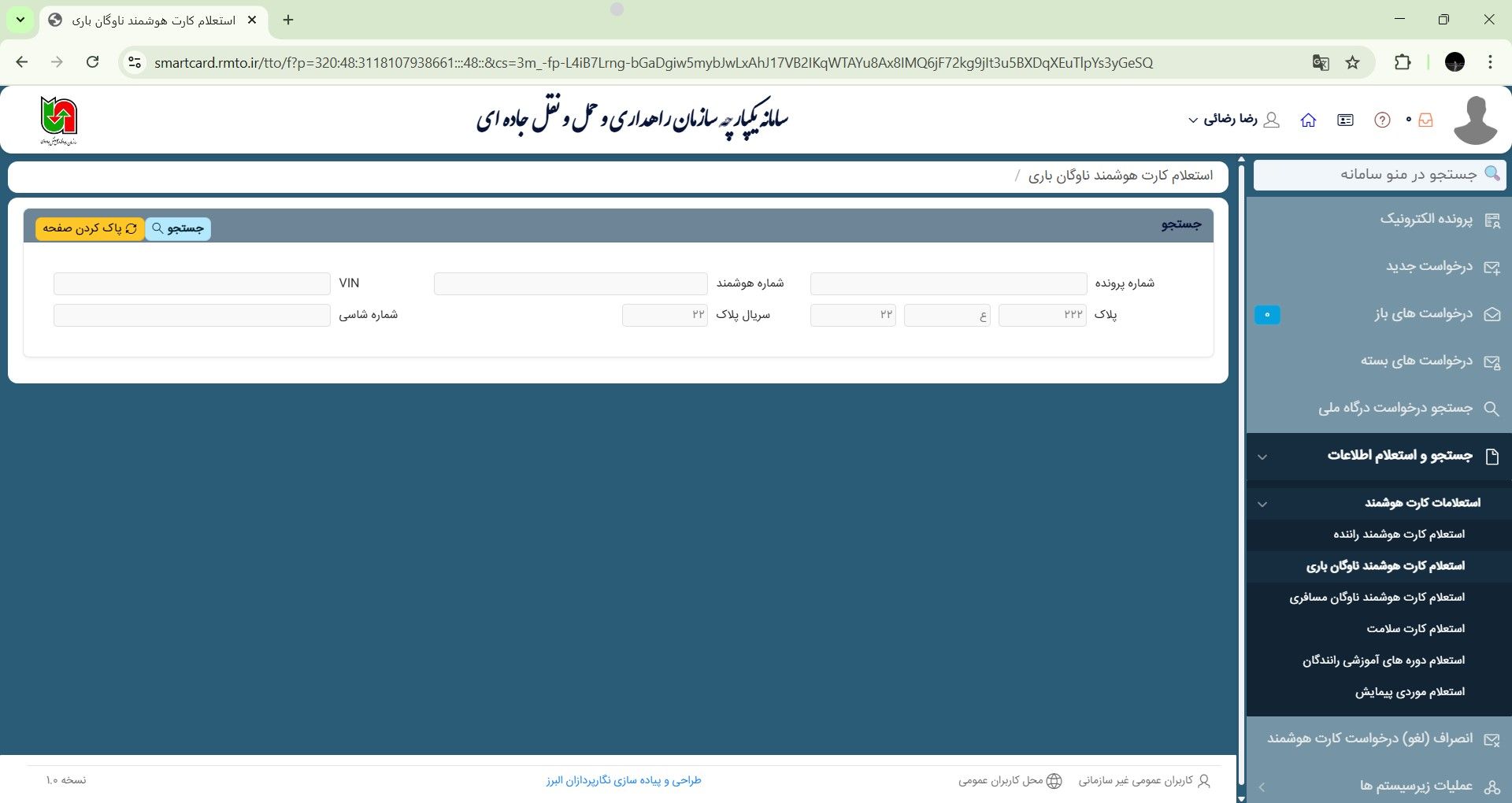The height and width of the screenshot is (803, 1512).
Task: Open the inbox messages icon in header
Action: [1425, 120]
